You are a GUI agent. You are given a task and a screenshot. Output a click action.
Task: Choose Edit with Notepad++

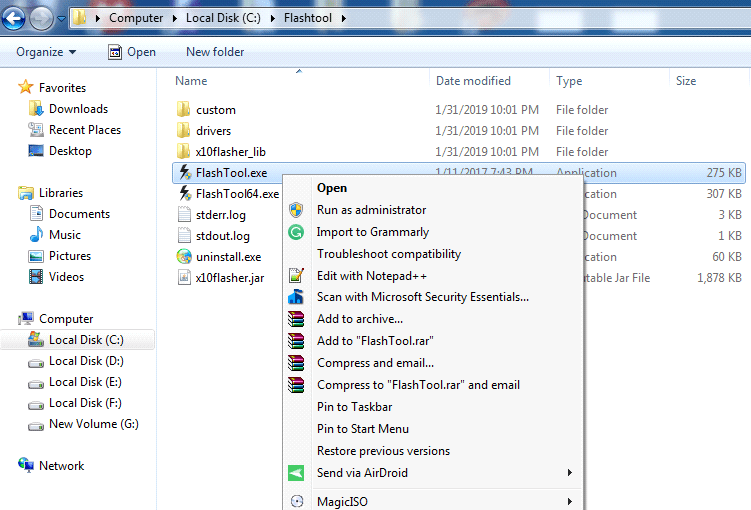click(x=433, y=276)
